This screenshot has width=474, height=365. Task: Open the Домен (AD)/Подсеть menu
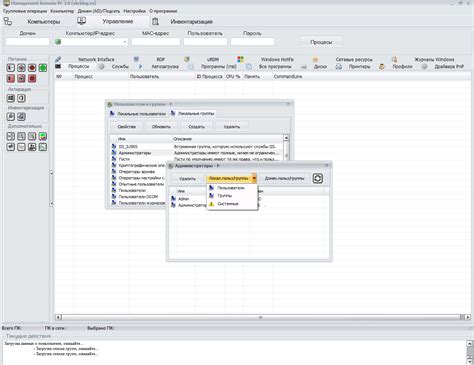click(99, 11)
